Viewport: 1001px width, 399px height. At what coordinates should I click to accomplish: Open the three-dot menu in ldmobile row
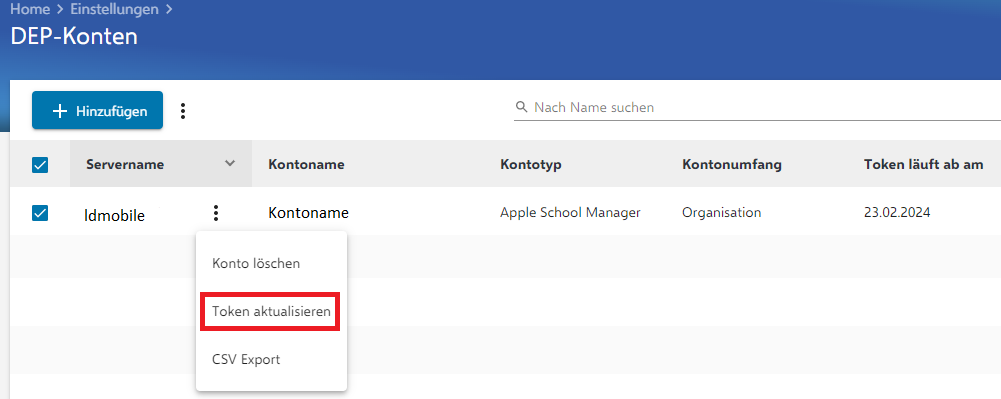coord(216,213)
